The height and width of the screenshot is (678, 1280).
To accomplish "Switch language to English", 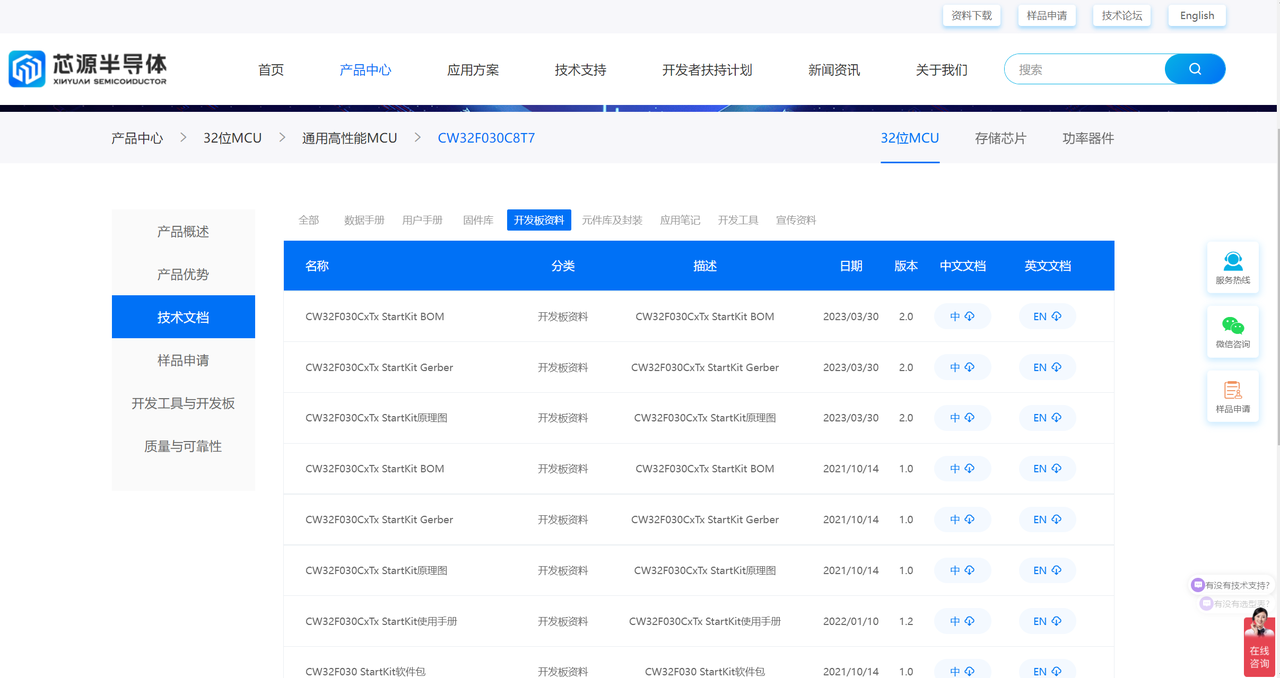I will [x=1197, y=15].
